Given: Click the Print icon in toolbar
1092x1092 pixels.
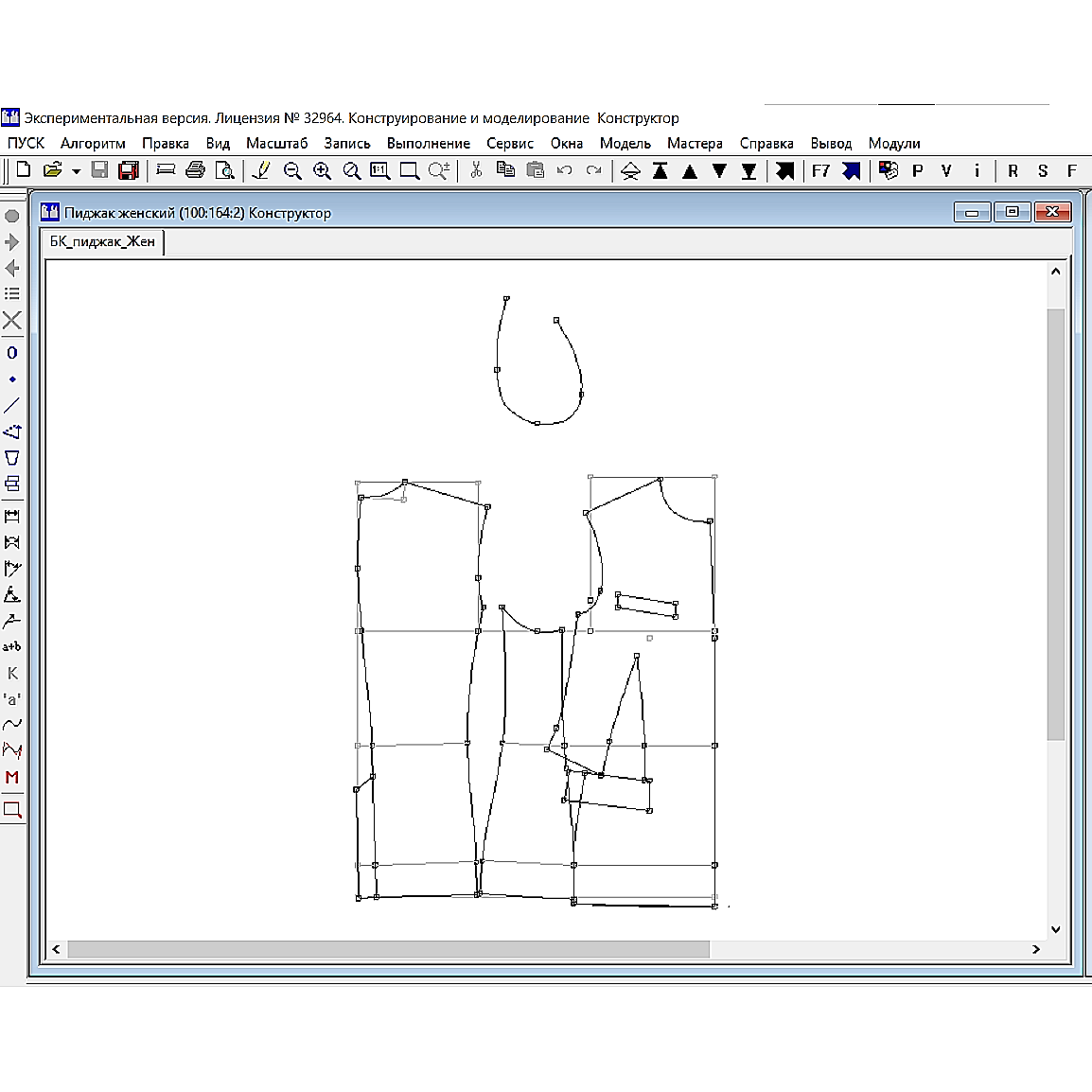Looking at the screenshot, I should tap(195, 170).
